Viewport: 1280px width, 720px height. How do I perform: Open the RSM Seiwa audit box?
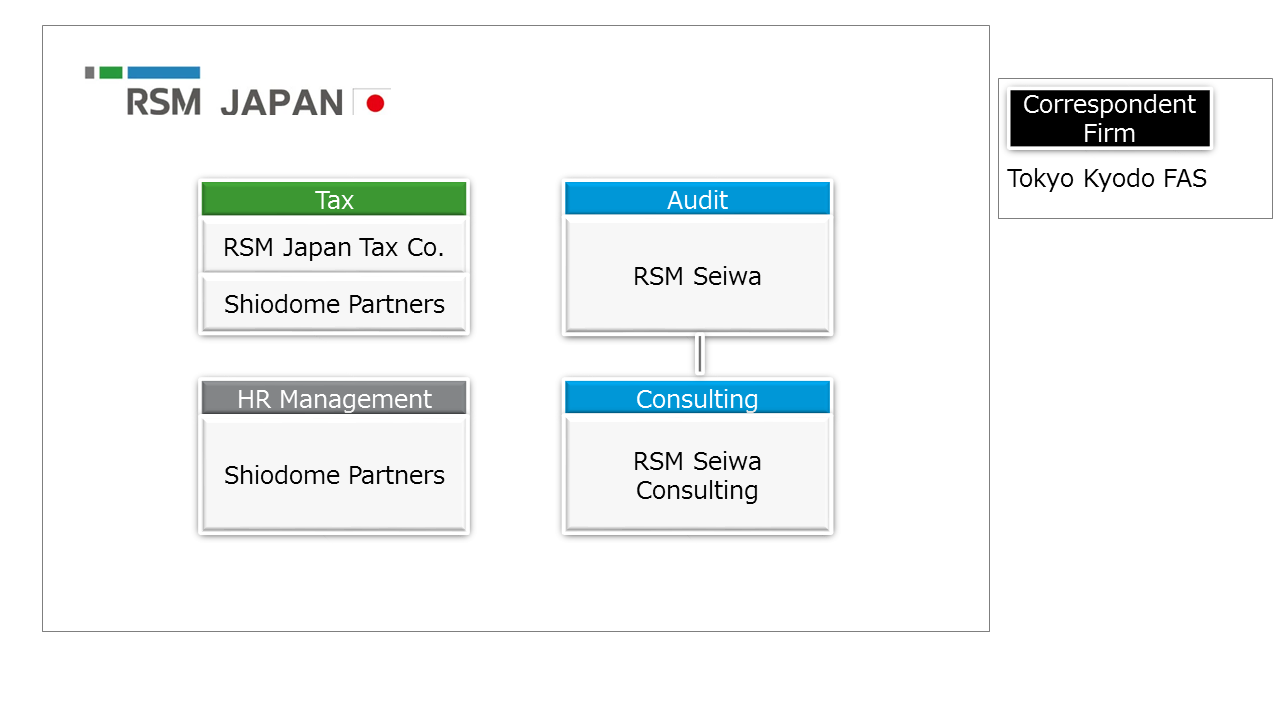point(697,276)
